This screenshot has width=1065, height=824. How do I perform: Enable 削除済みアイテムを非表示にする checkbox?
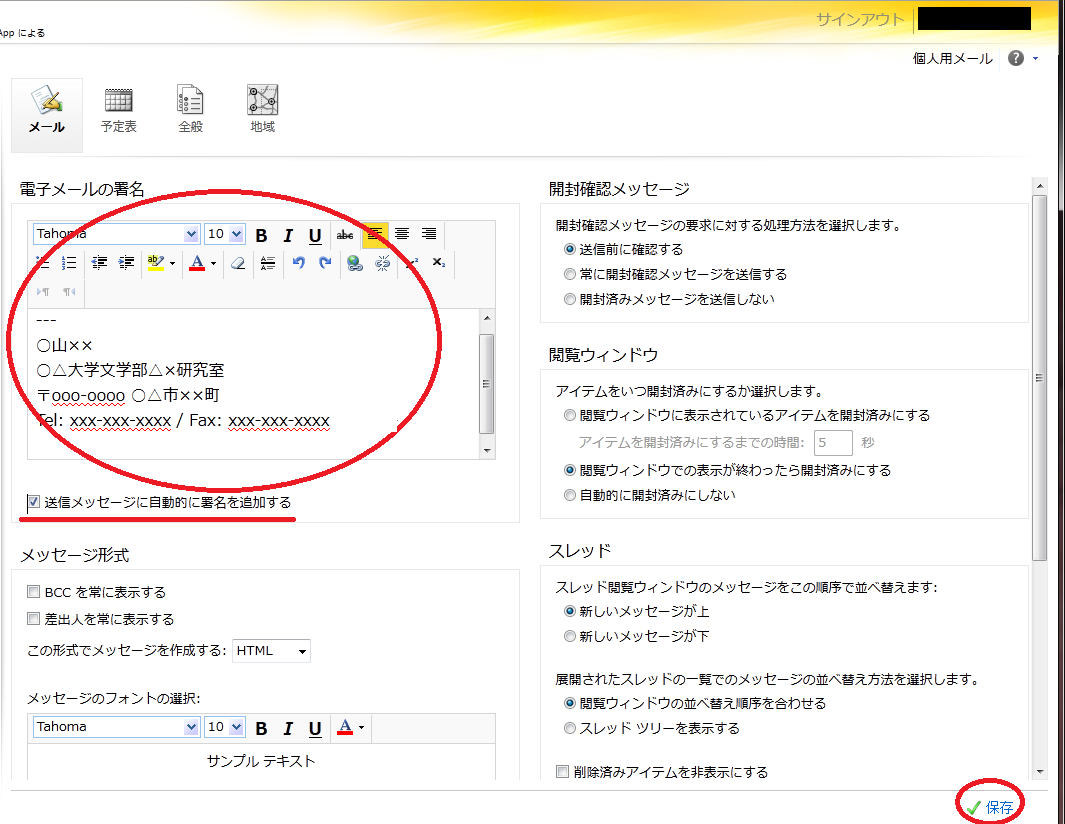coord(562,772)
